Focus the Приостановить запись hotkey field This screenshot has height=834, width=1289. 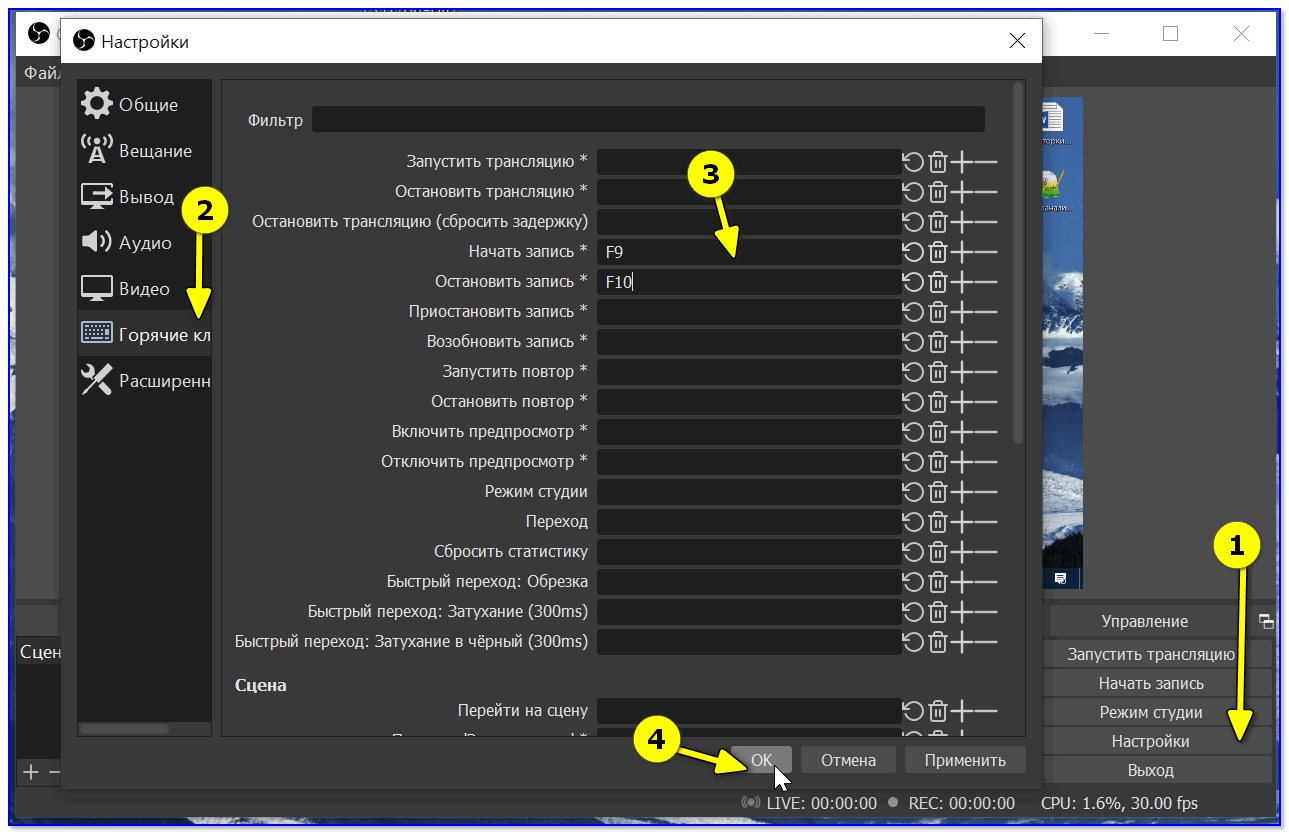click(x=749, y=312)
